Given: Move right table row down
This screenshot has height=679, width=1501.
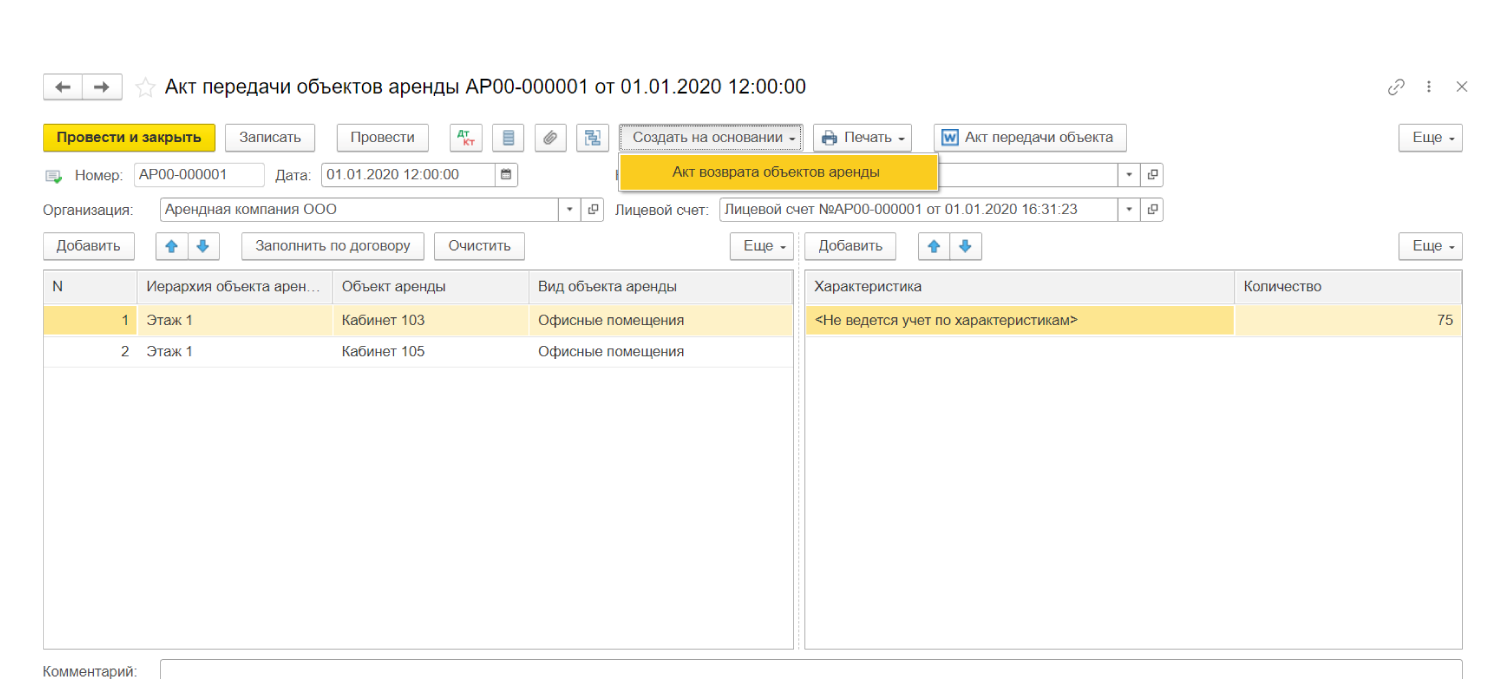Looking at the screenshot, I should pyautogui.click(x=964, y=246).
